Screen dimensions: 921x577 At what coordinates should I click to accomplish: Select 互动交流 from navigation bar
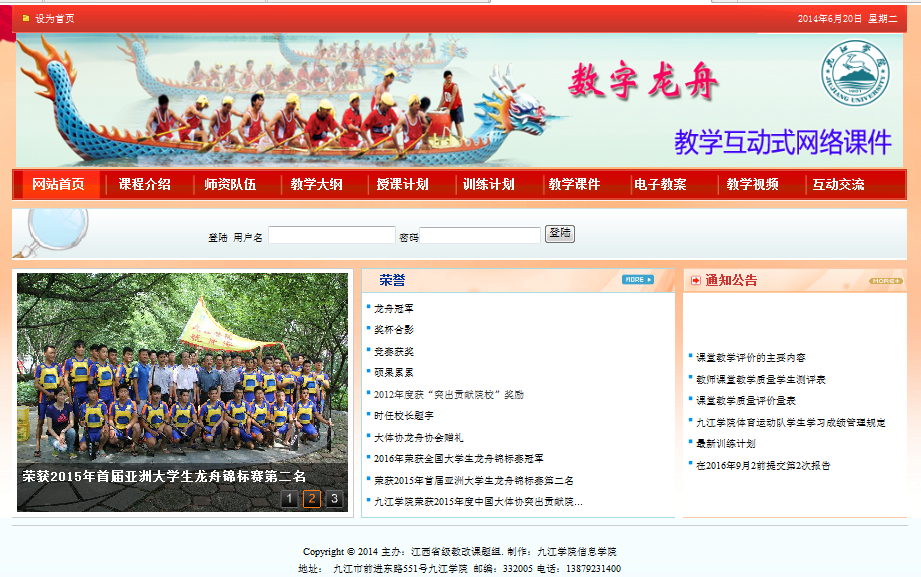click(838, 184)
